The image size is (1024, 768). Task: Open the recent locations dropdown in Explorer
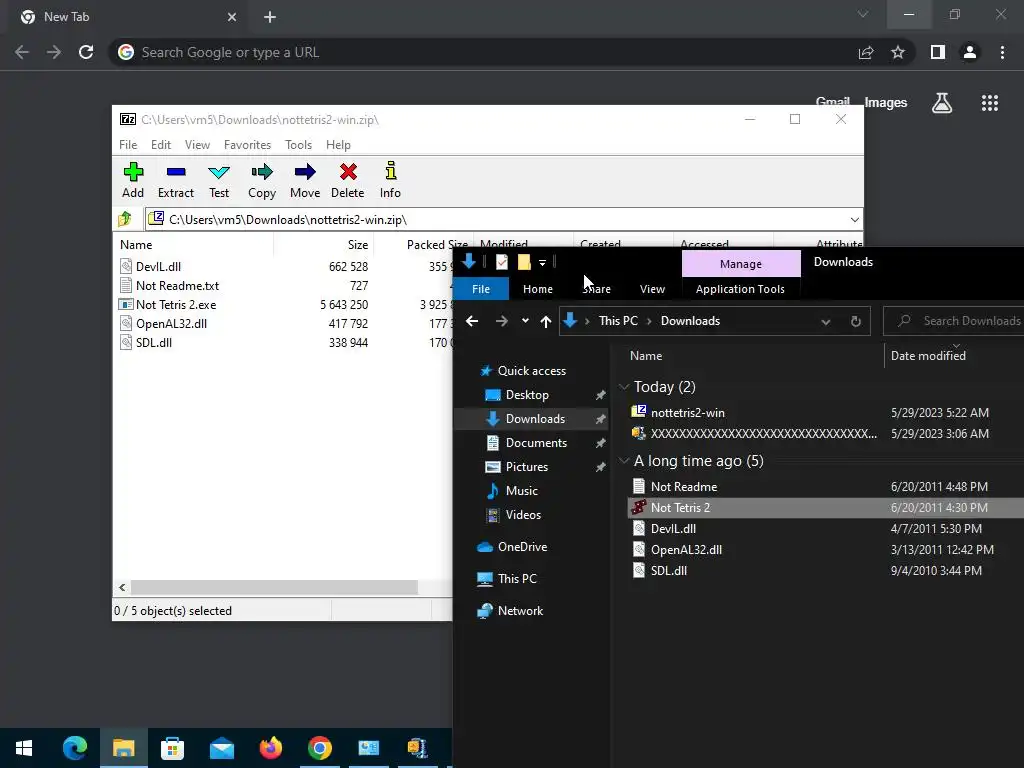coord(525,321)
